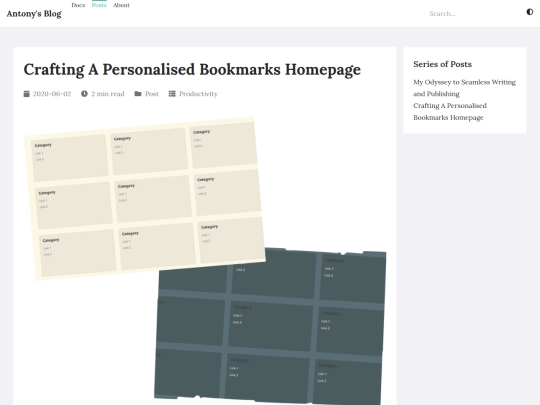The image size is (540, 405).
Task: Open the Productivity series link
Action: coord(198,94)
